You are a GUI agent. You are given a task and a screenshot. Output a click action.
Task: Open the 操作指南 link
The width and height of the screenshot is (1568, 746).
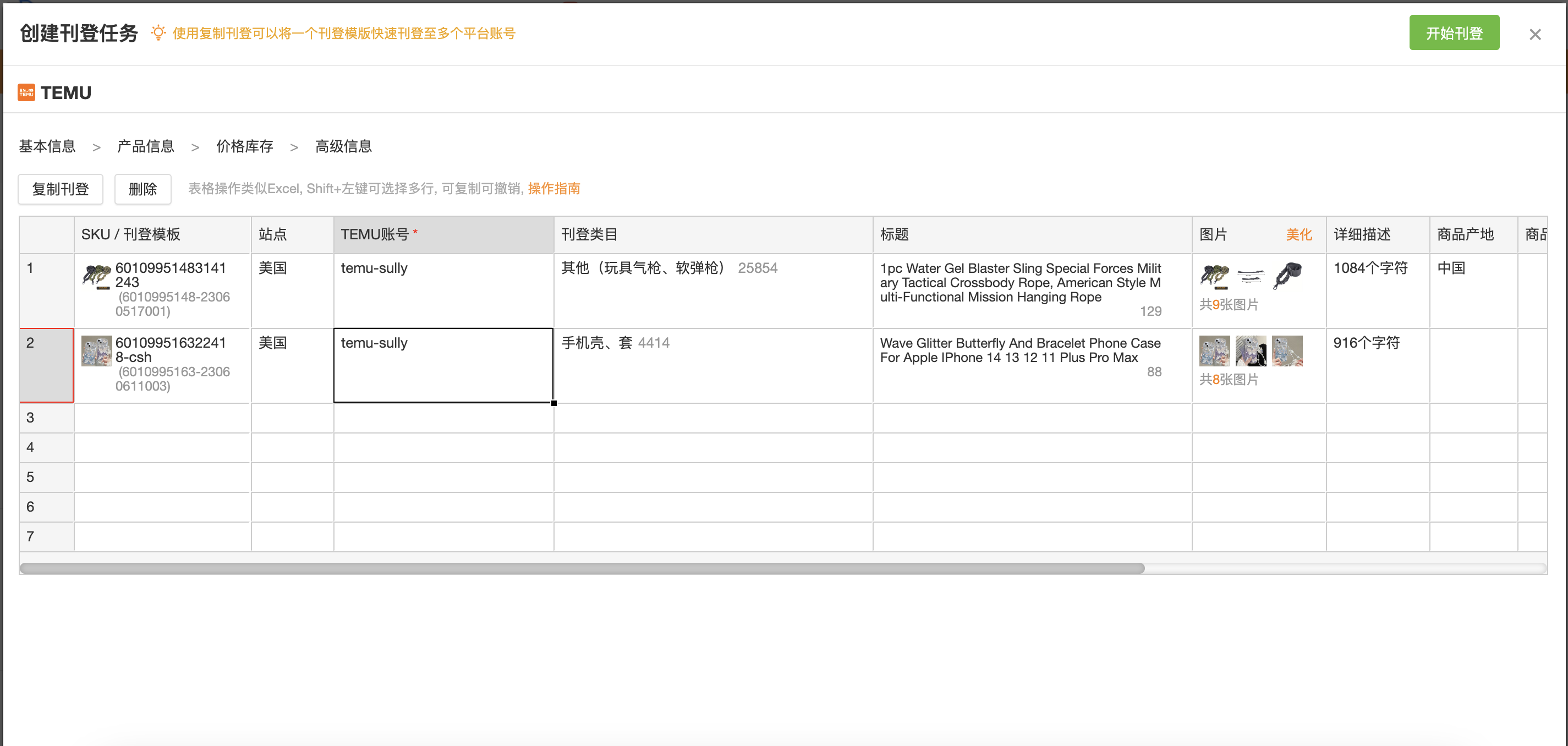pos(553,189)
